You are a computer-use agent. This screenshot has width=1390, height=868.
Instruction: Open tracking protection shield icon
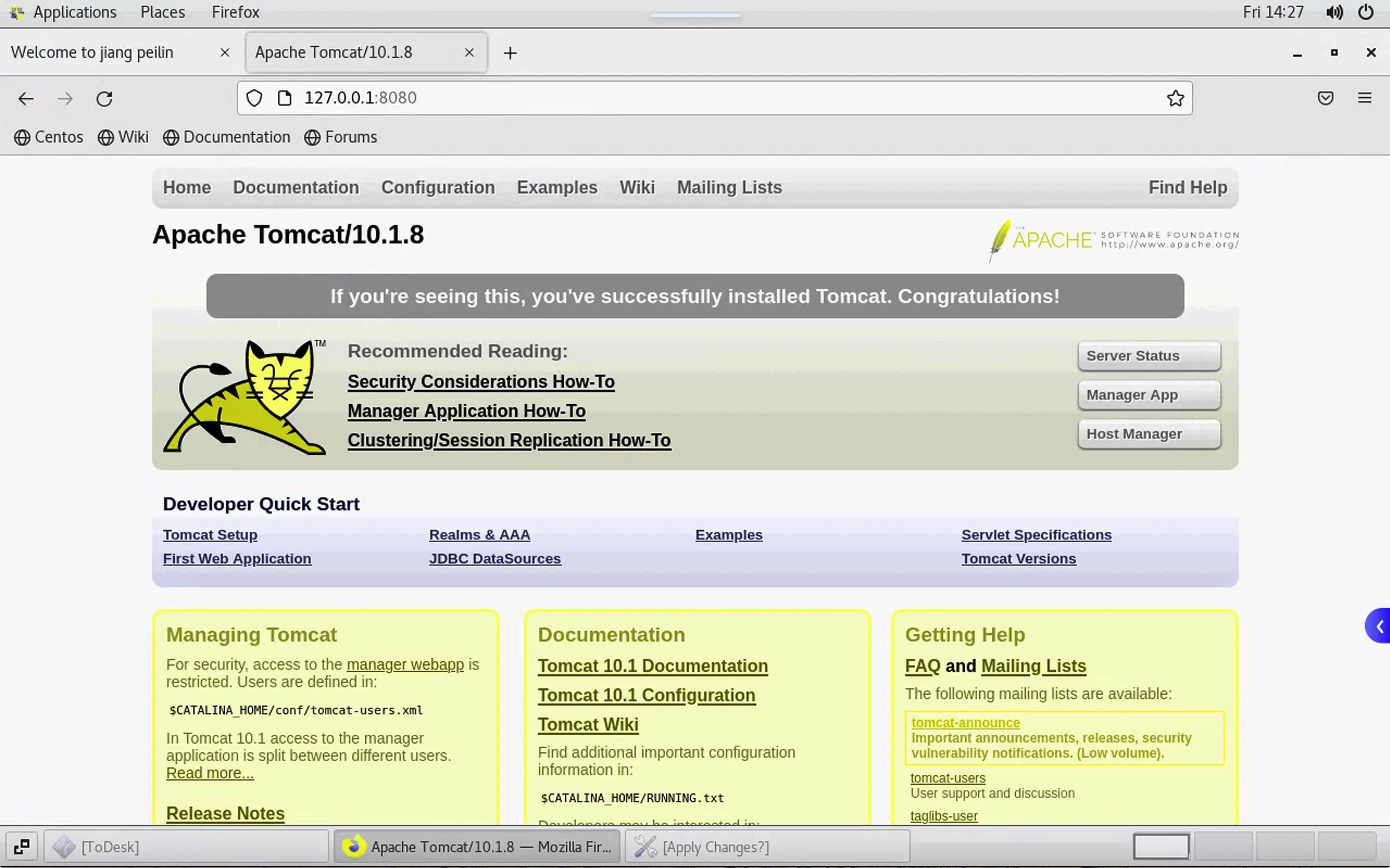click(254, 98)
